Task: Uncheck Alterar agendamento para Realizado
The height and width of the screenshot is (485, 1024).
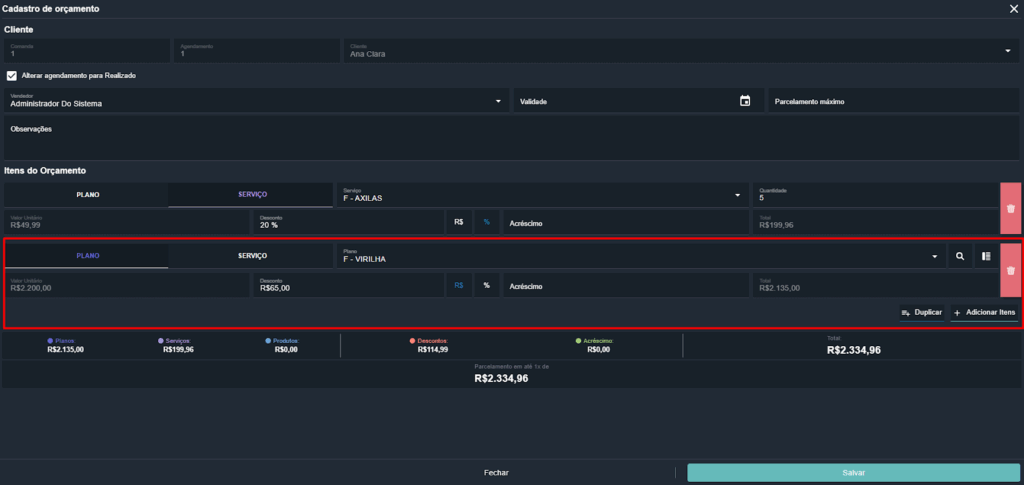Action: pos(12,75)
